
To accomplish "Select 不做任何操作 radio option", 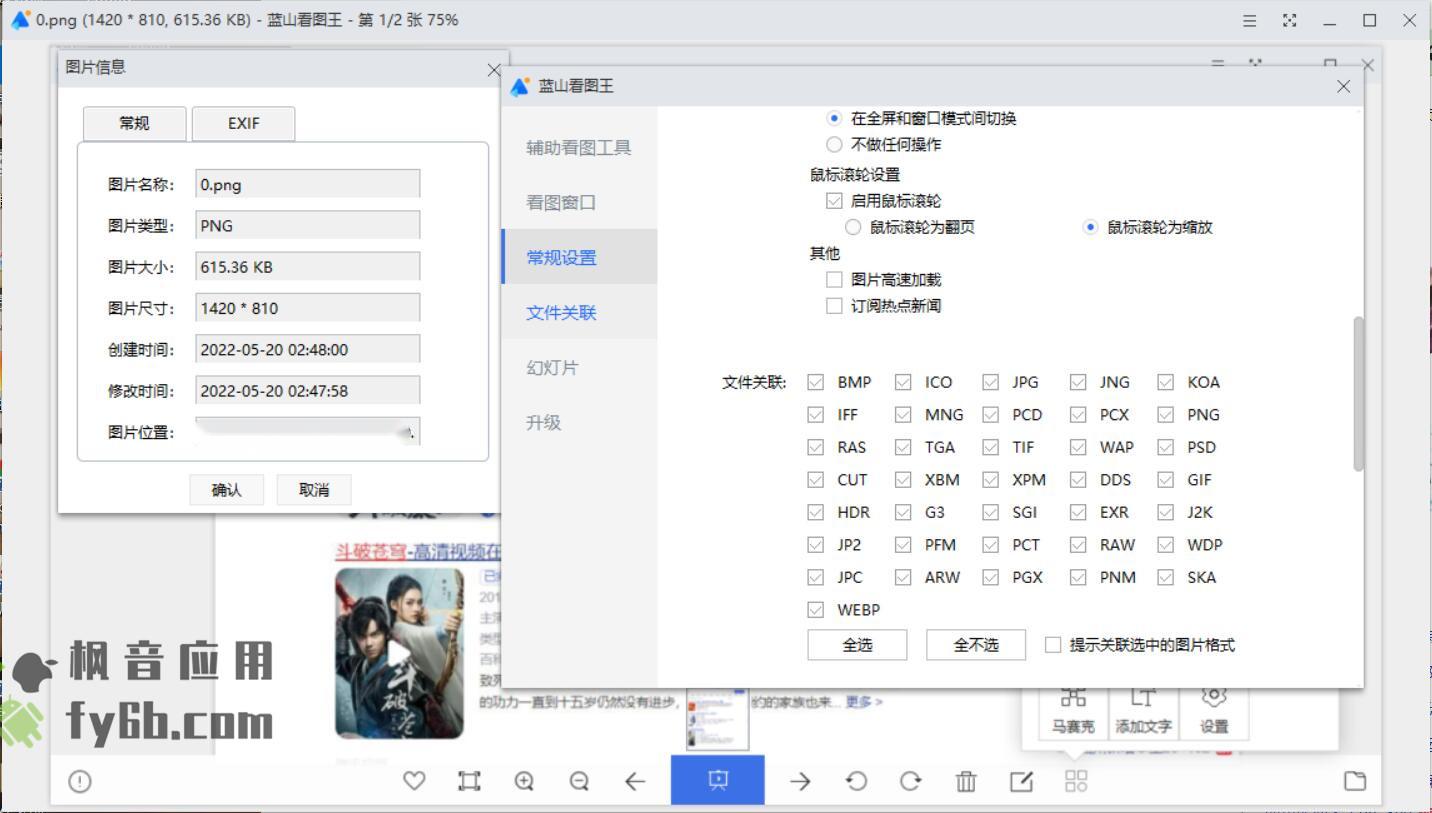I will pyautogui.click(x=834, y=144).
